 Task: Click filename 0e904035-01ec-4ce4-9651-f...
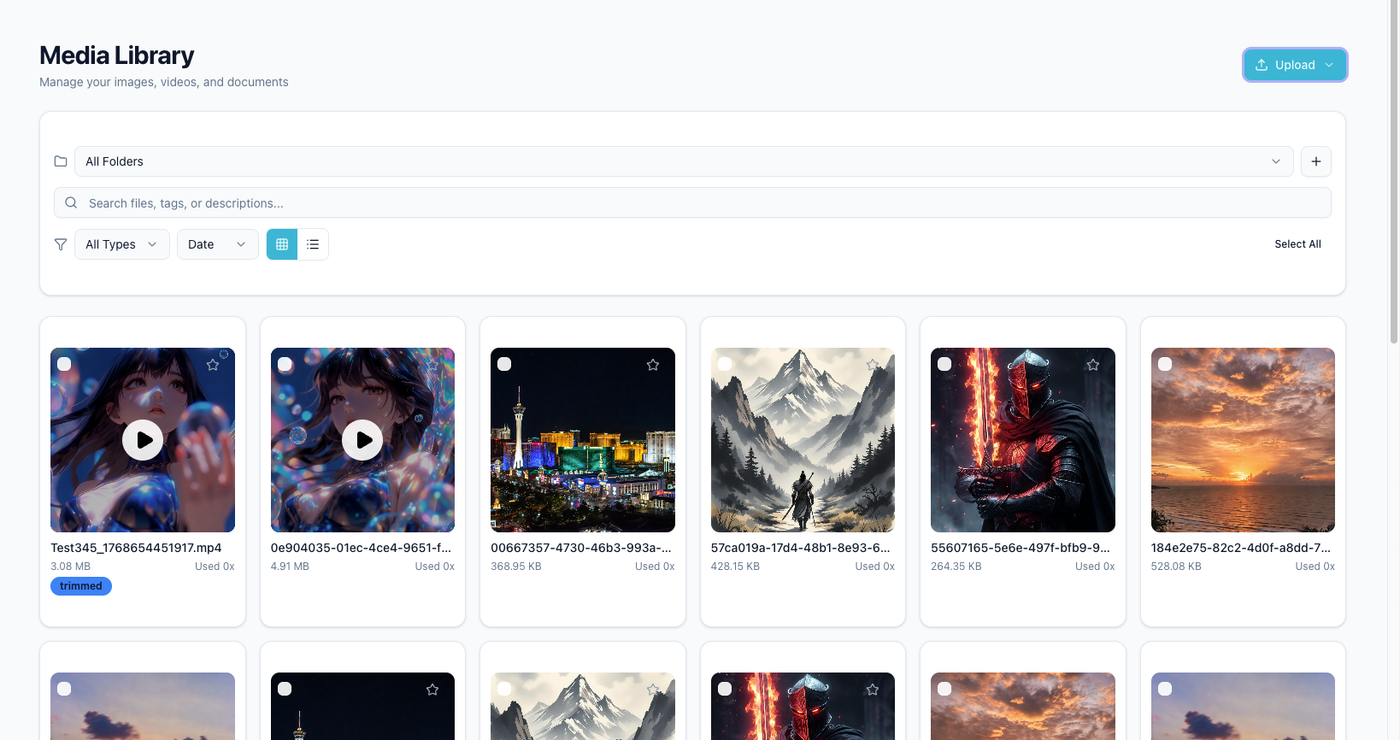coord(361,548)
